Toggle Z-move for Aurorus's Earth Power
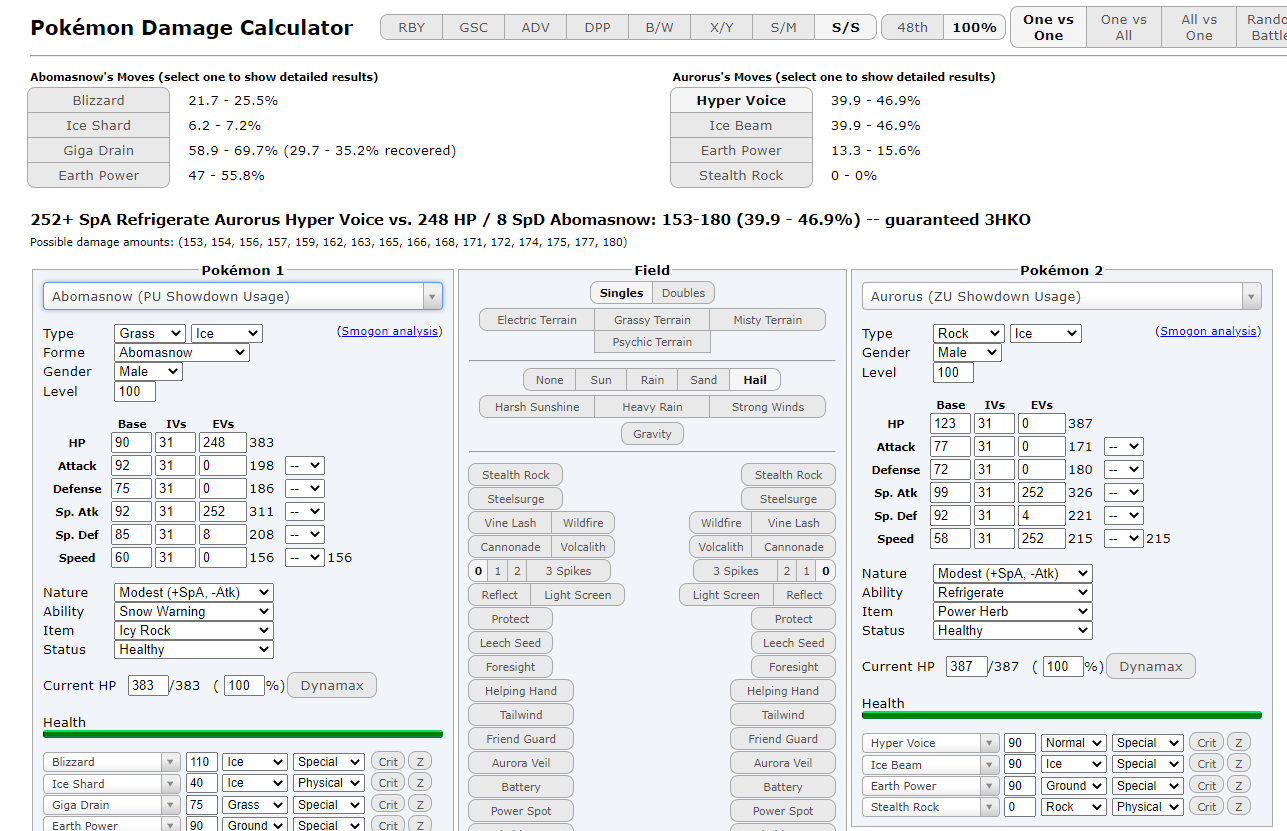1287x831 pixels. (1239, 786)
